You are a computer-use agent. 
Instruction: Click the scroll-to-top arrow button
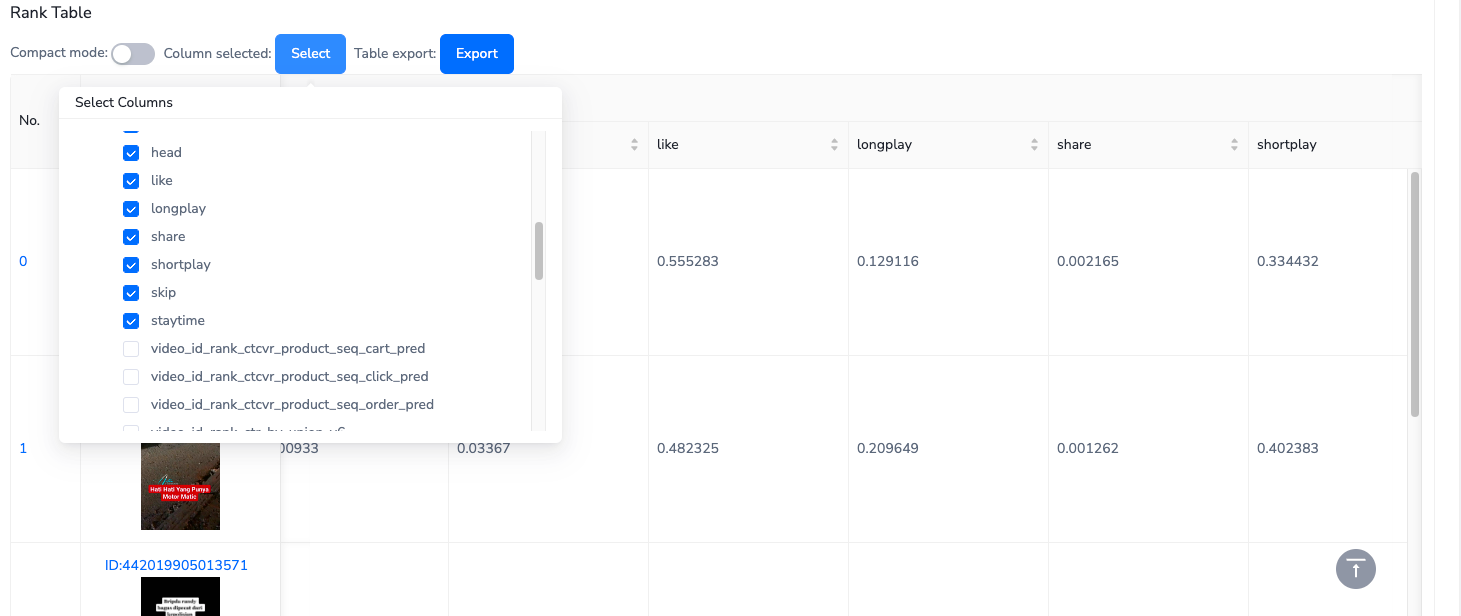[1355, 569]
